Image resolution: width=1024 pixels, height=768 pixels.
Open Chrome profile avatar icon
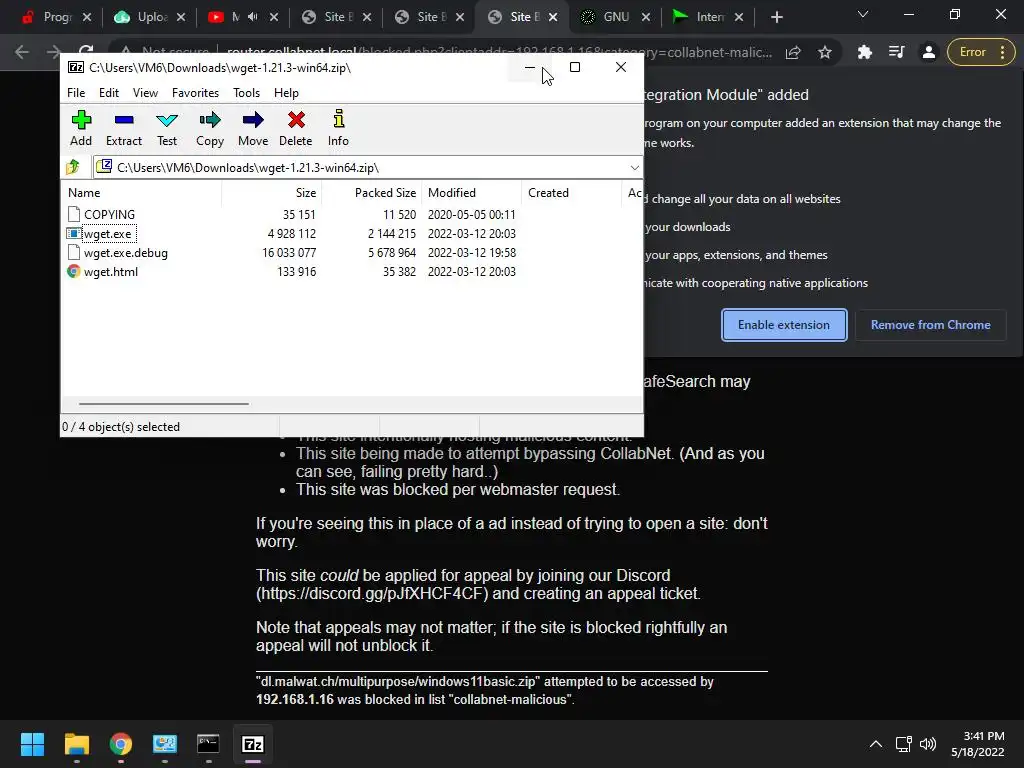(x=928, y=52)
